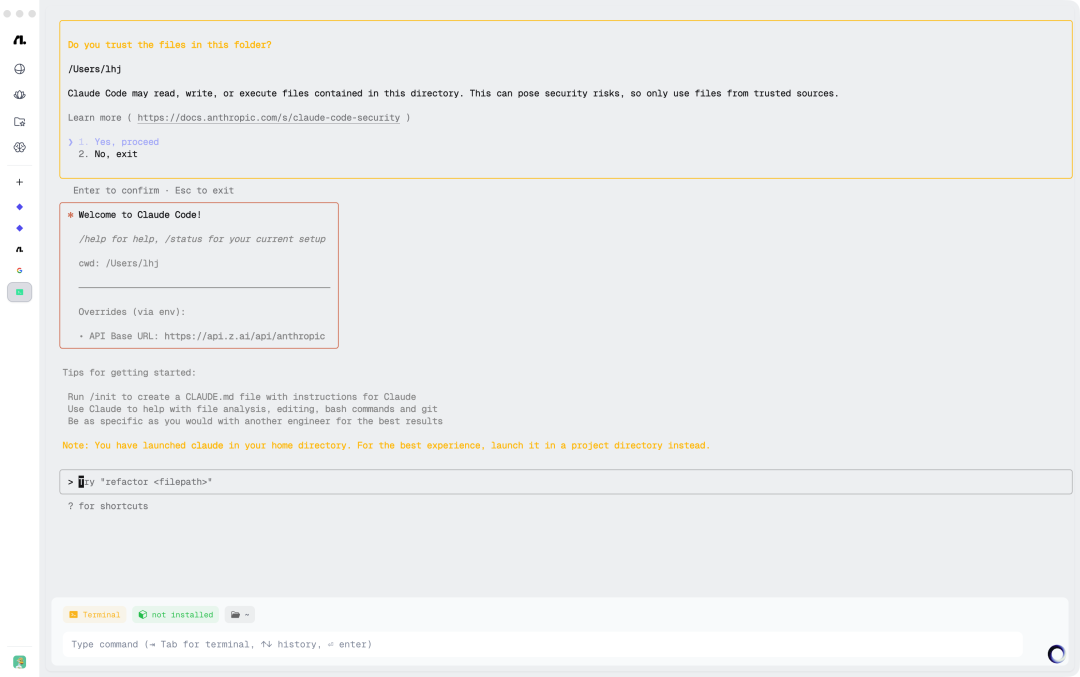
Task: Focus the "Type command" input field
Action: pyautogui.click(x=540, y=644)
